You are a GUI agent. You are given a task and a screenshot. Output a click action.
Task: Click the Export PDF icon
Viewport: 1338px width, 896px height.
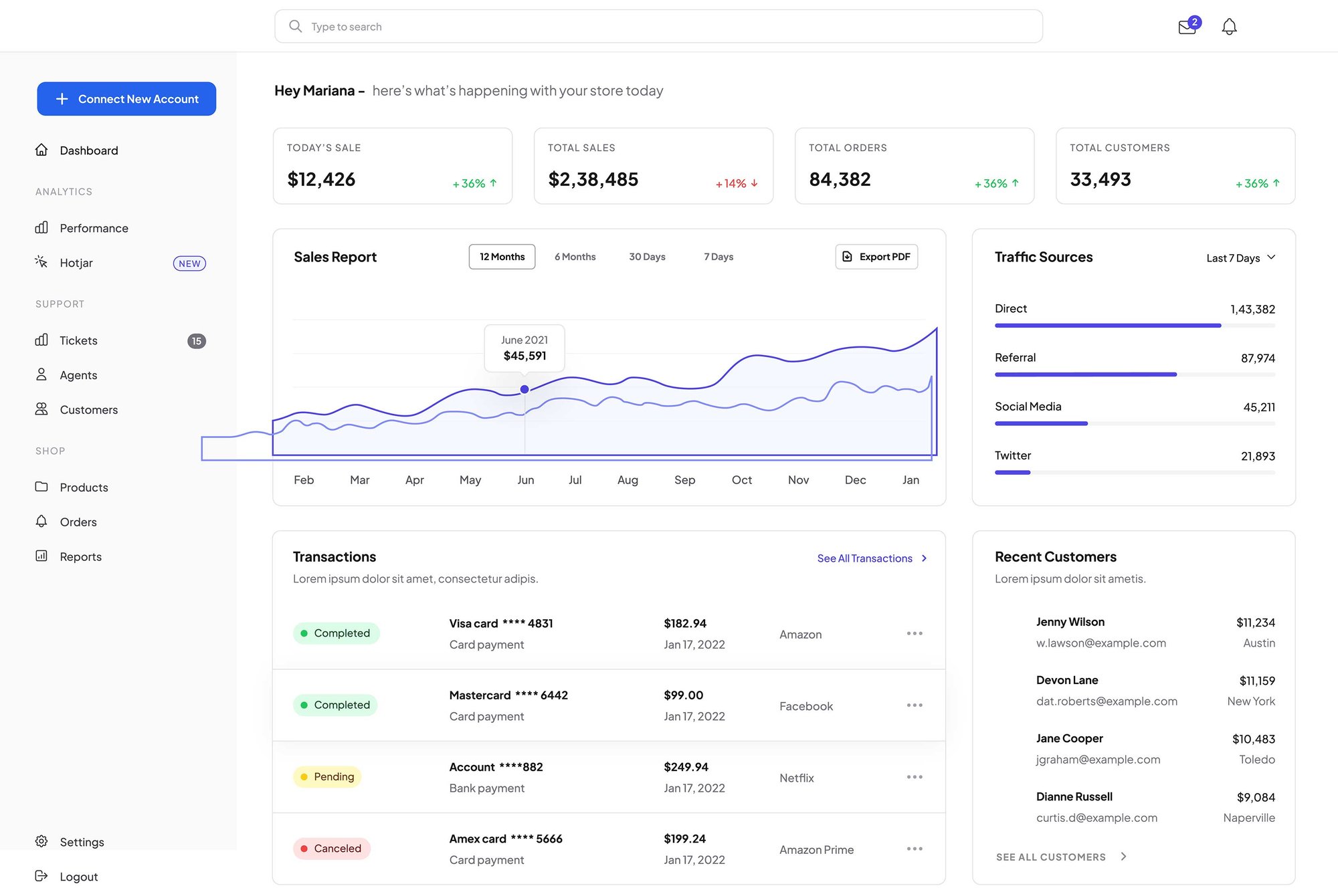click(846, 256)
